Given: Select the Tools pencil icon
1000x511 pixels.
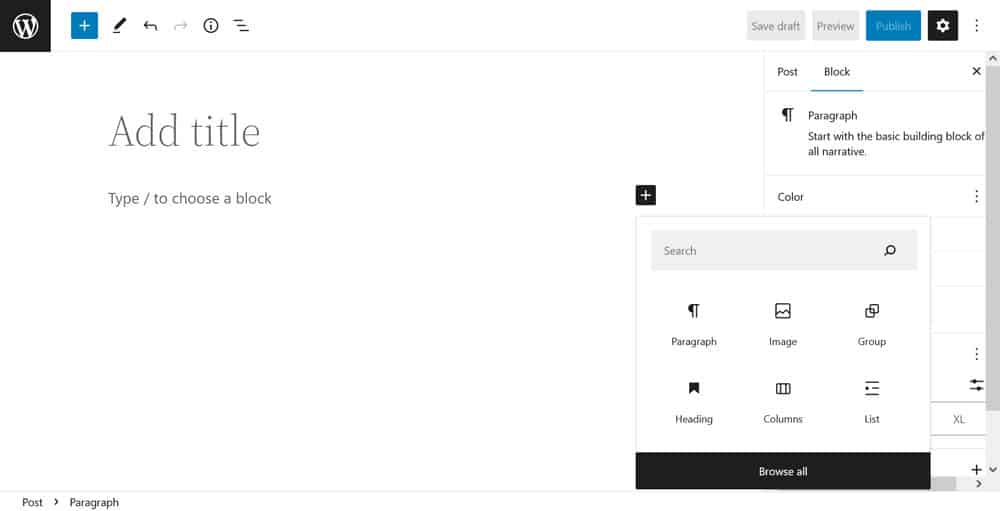Looking at the screenshot, I should tap(119, 26).
